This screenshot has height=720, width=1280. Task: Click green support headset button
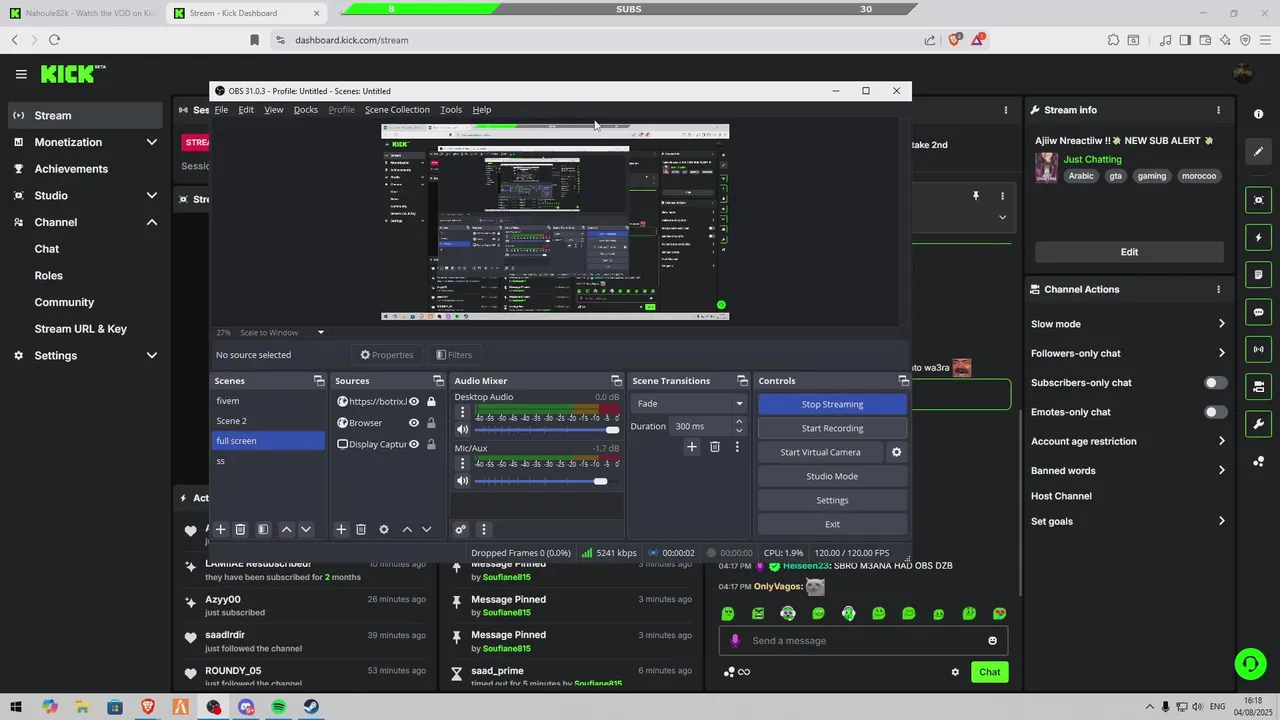pos(1249,663)
